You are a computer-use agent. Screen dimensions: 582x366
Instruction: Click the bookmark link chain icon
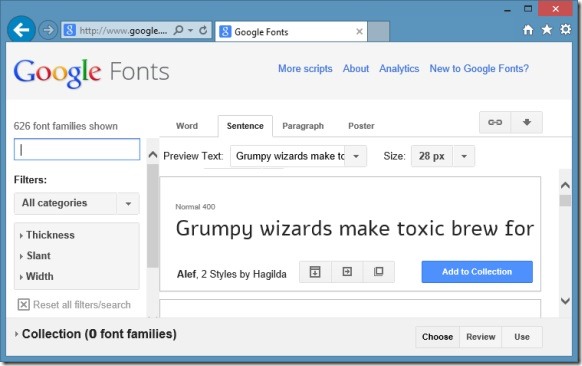point(495,122)
